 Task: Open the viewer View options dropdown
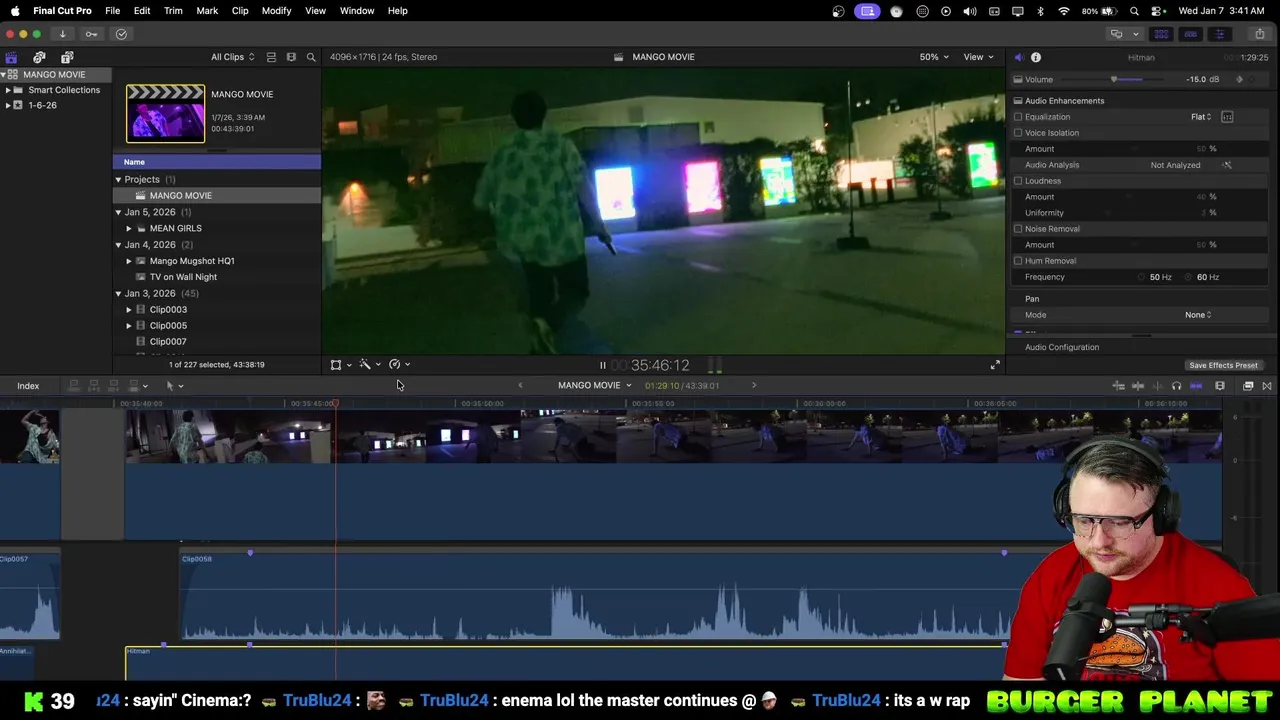coord(977,57)
